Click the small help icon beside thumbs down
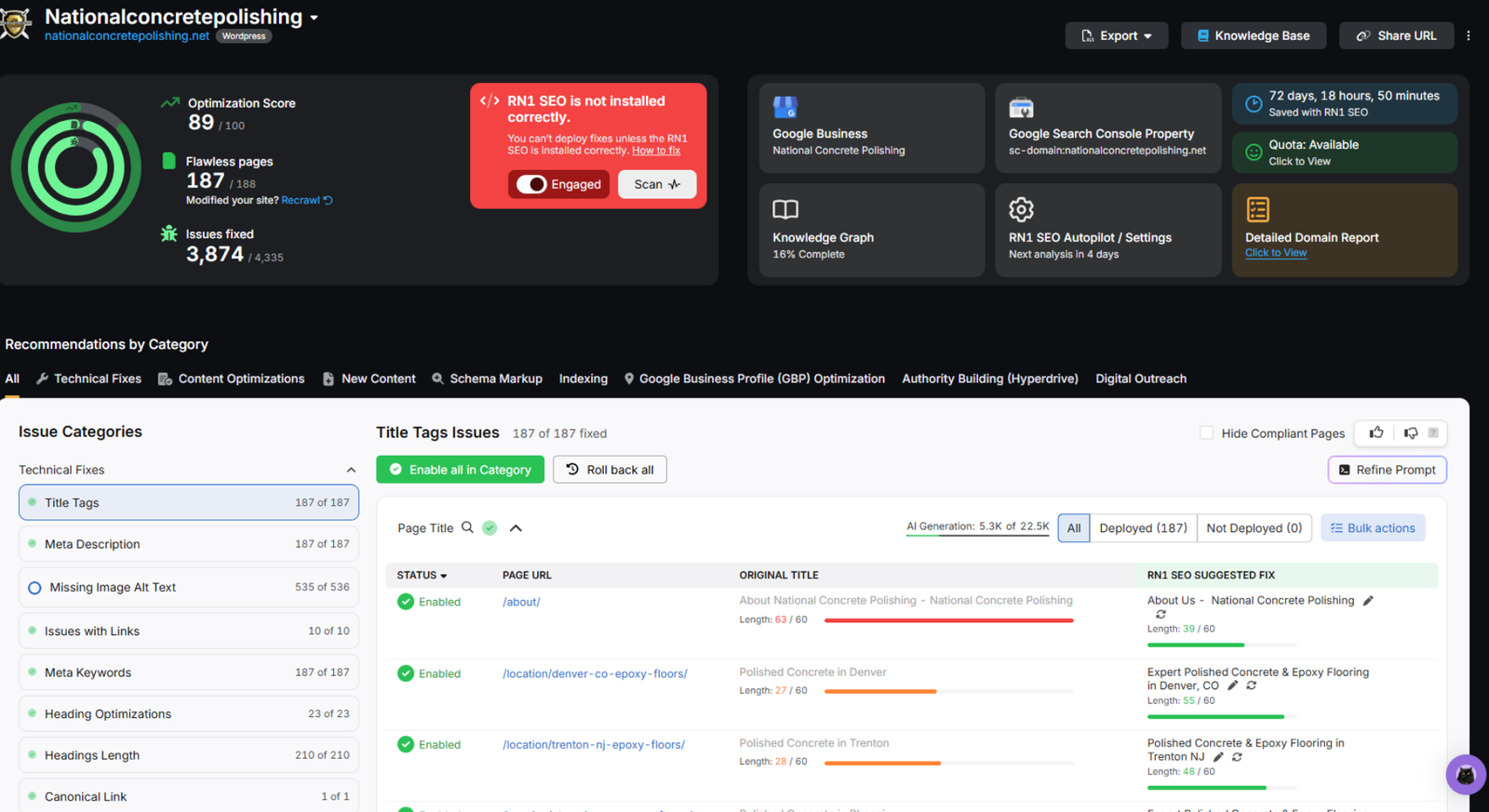1489x812 pixels. (1433, 433)
